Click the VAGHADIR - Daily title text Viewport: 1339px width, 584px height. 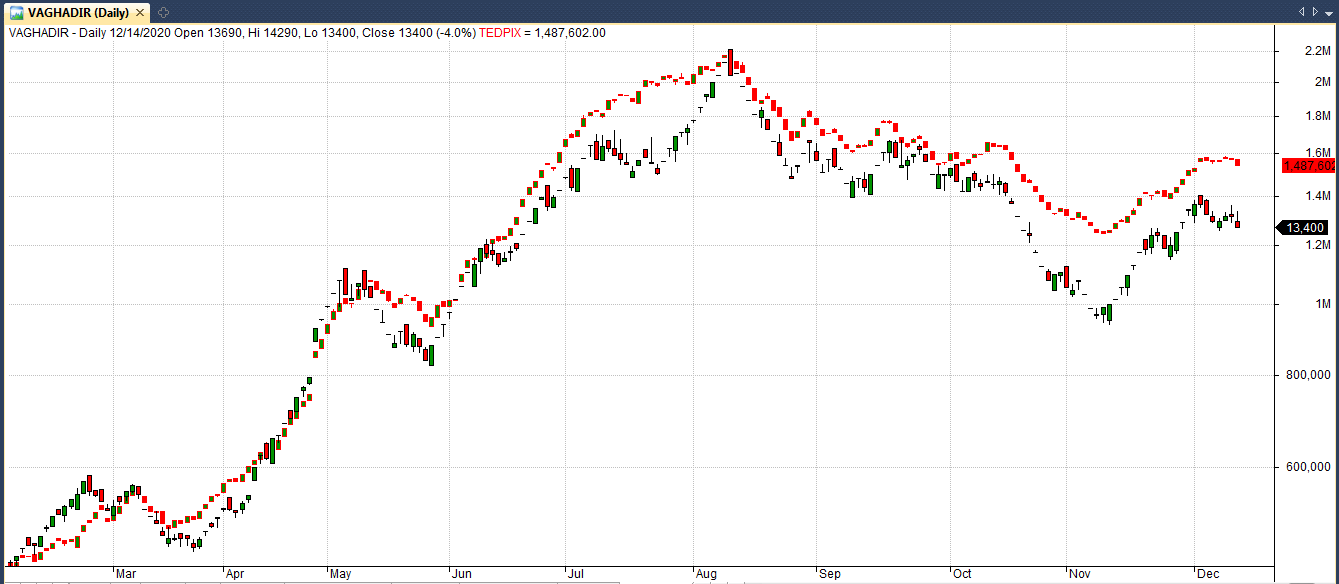click(x=58, y=33)
